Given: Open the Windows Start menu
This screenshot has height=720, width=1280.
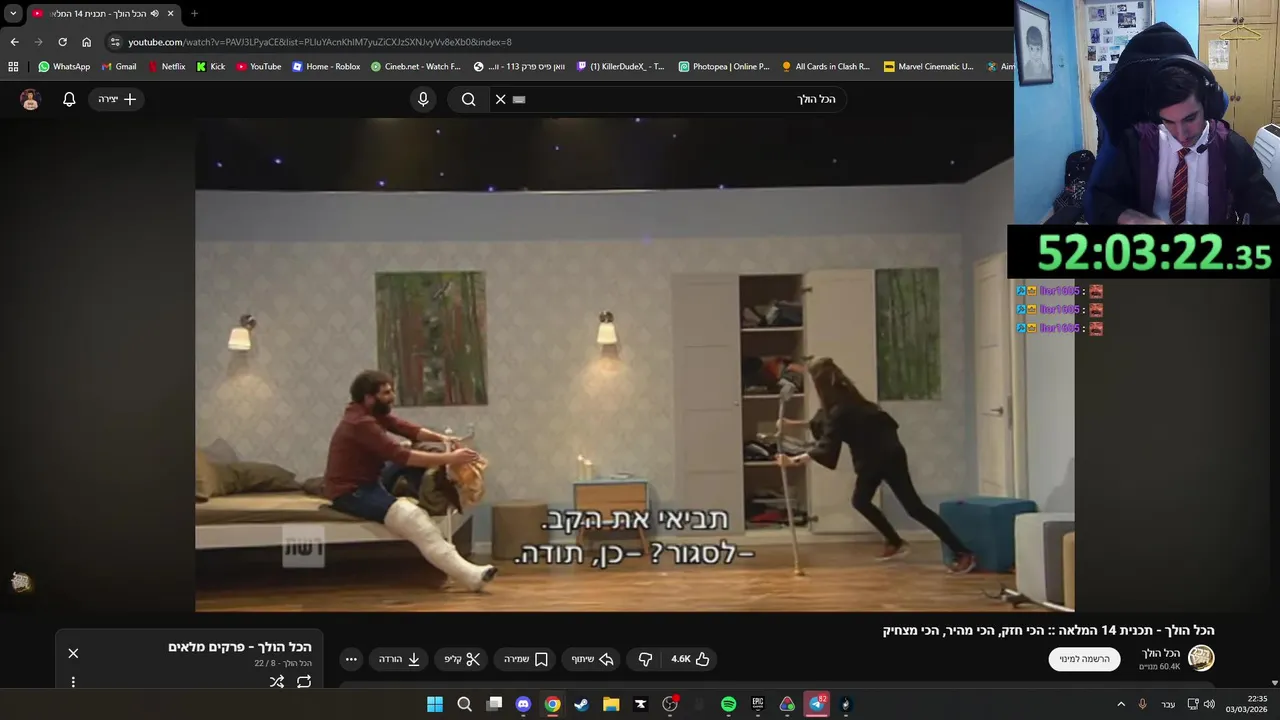Looking at the screenshot, I should coord(435,704).
